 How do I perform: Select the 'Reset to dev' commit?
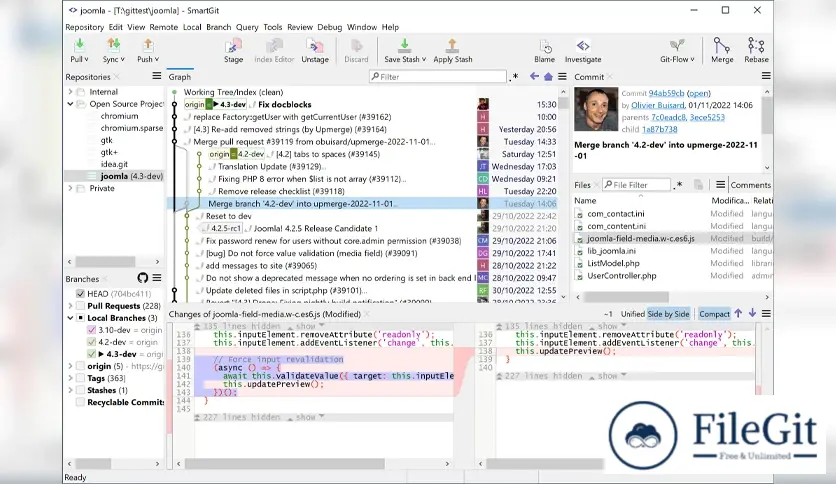coord(228,216)
